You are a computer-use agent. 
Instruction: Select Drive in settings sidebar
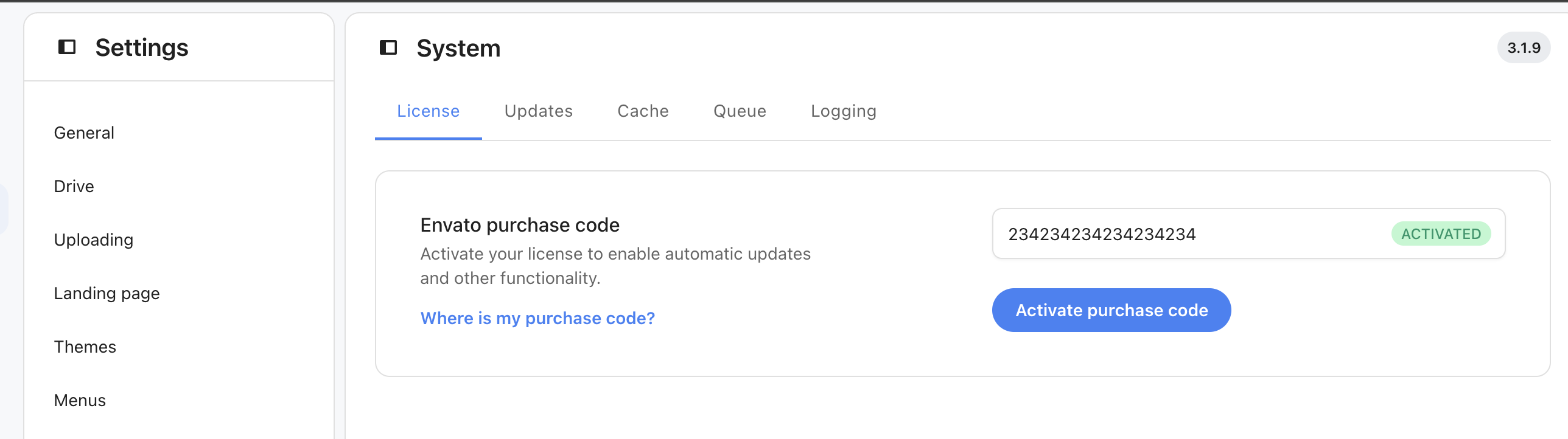[74, 187]
